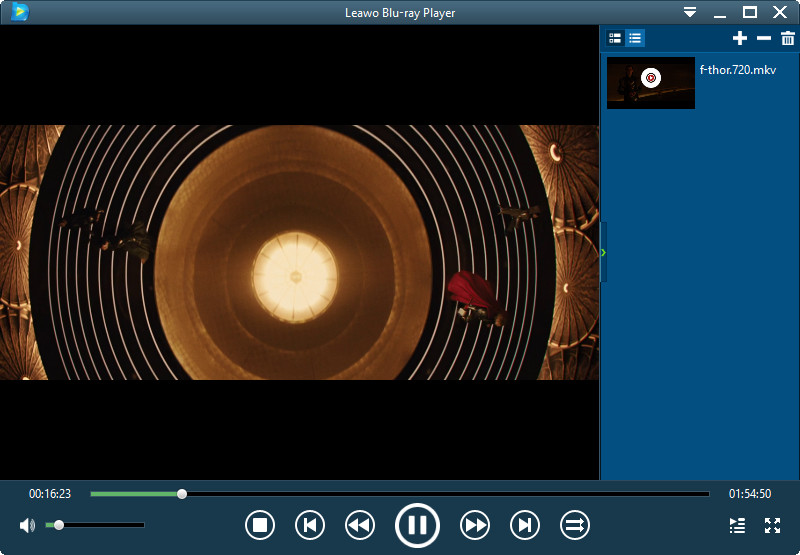Rewind the video
800x555 pixels.
coord(360,524)
